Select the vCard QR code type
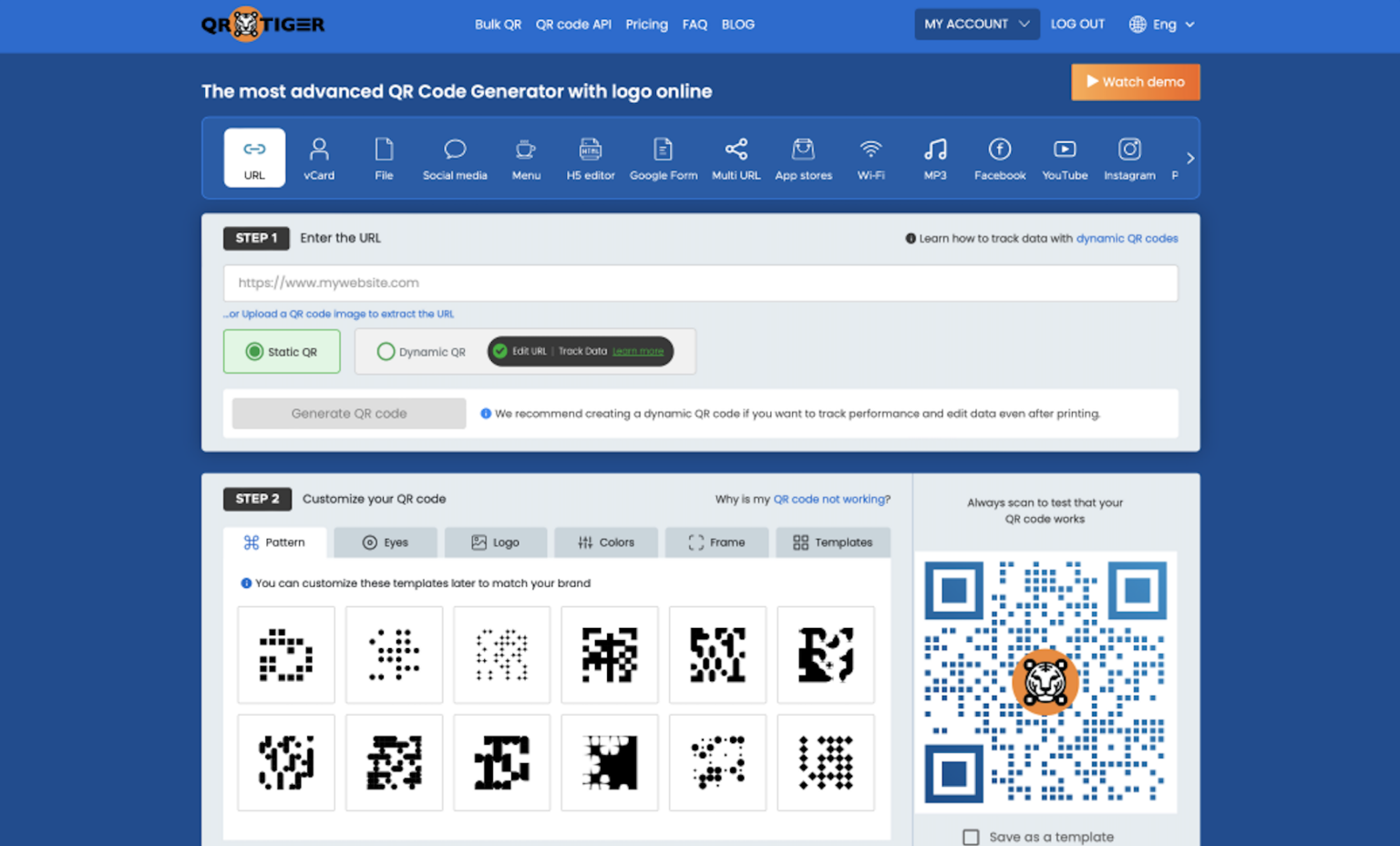 [x=319, y=157]
